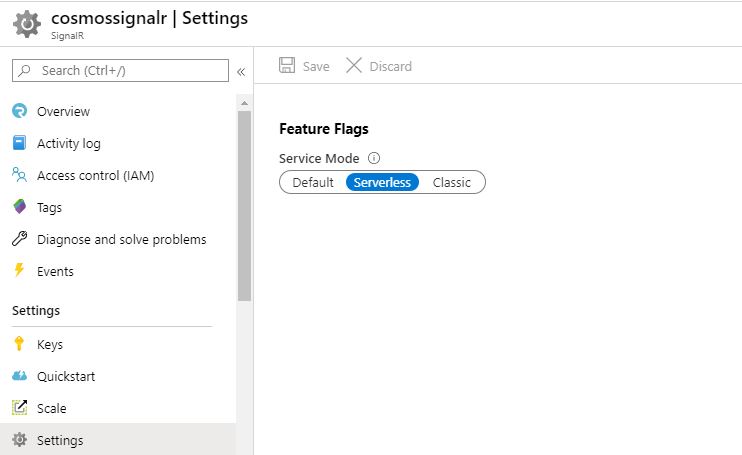Screen dimensions: 742x455
Task: Click the Quickstart cloud icon
Action: (19, 376)
